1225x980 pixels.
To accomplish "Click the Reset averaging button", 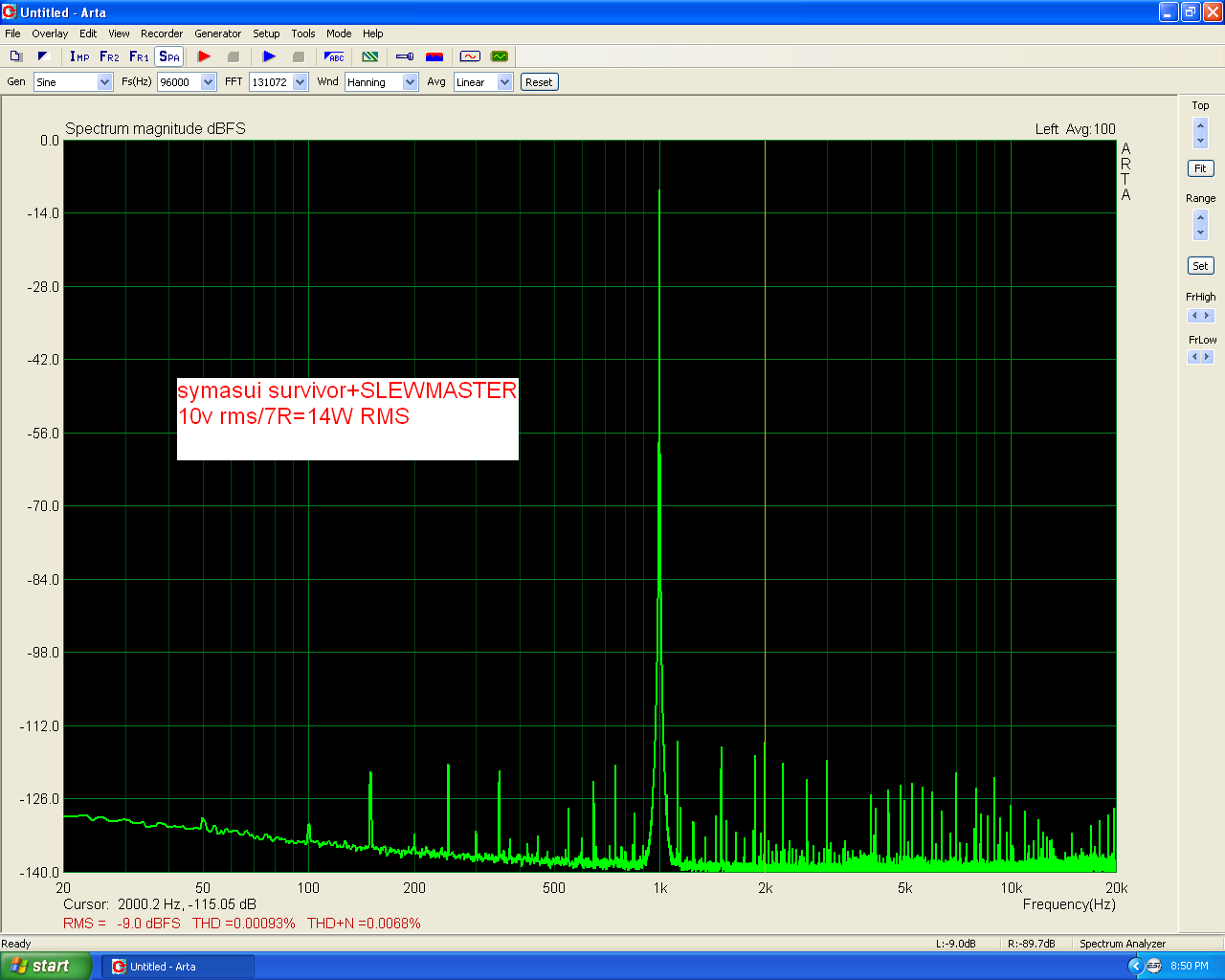I will pyautogui.click(x=539, y=82).
